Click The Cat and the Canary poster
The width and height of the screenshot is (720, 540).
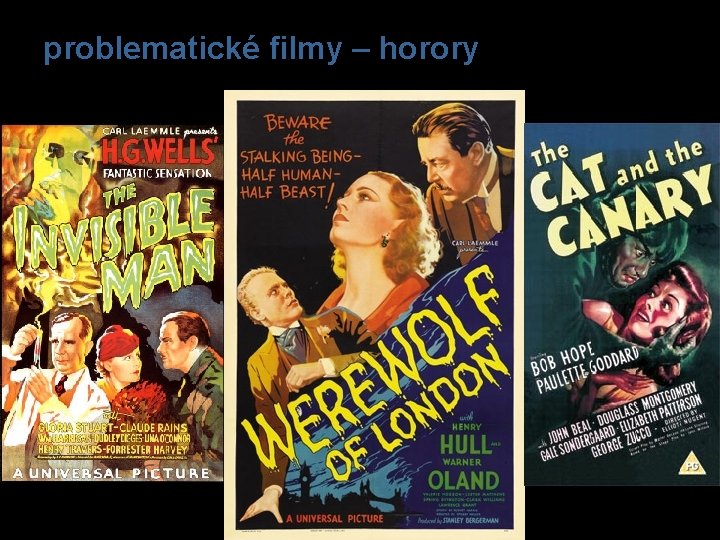tap(622, 304)
